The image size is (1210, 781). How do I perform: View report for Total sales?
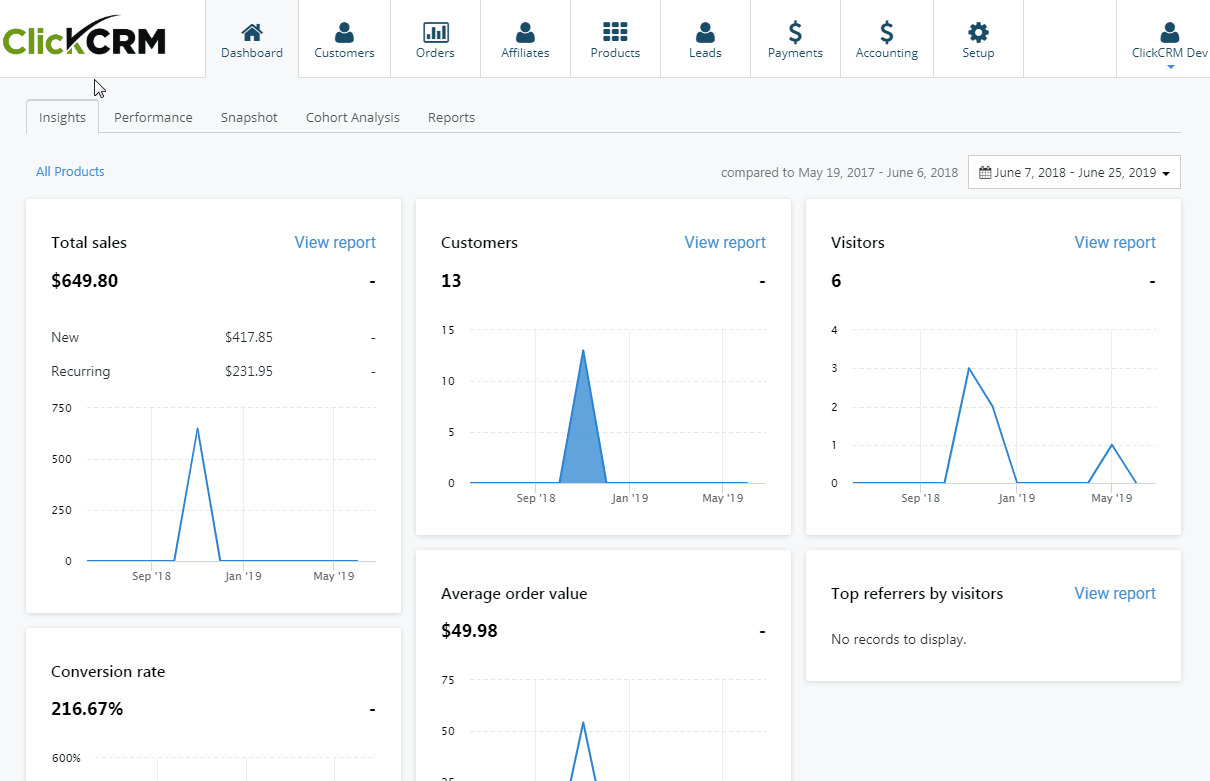click(x=335, y=242)
